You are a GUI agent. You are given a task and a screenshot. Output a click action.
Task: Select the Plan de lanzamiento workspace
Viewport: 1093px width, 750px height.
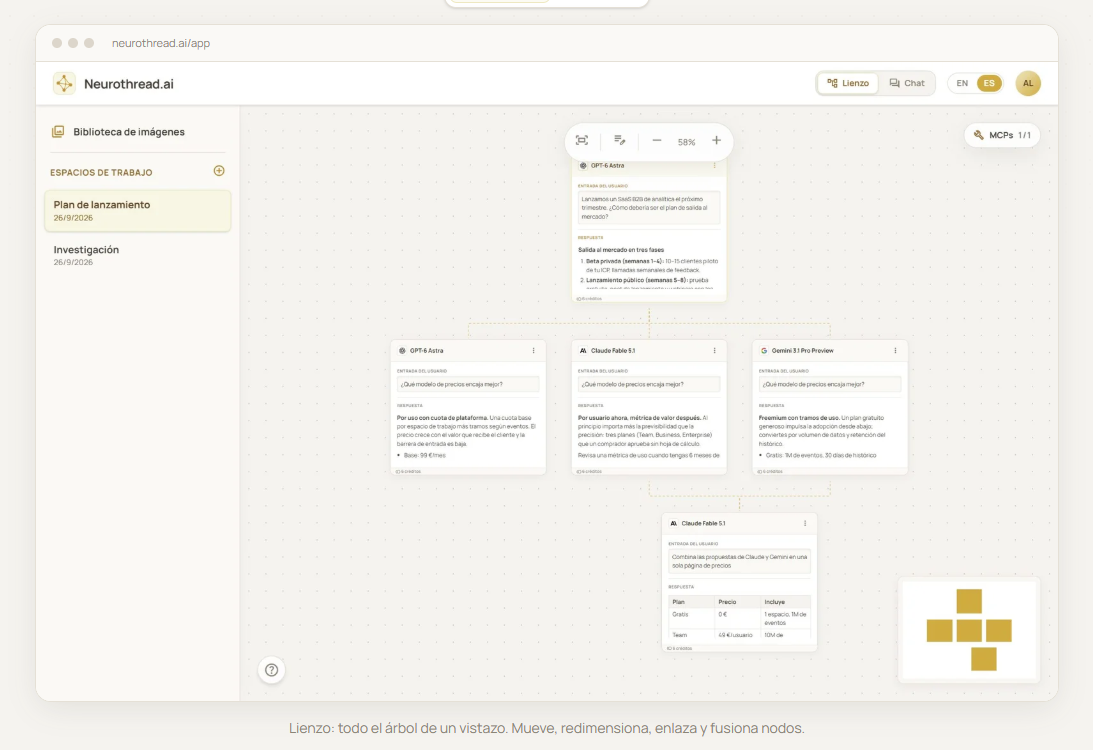(137, 211)
